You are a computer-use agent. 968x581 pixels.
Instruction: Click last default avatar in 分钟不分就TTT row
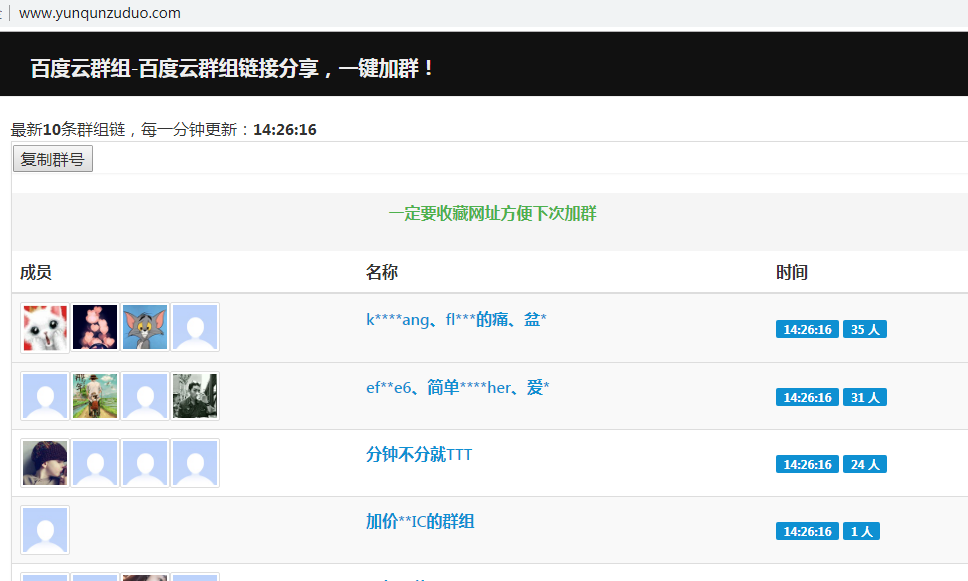[195, 463]
